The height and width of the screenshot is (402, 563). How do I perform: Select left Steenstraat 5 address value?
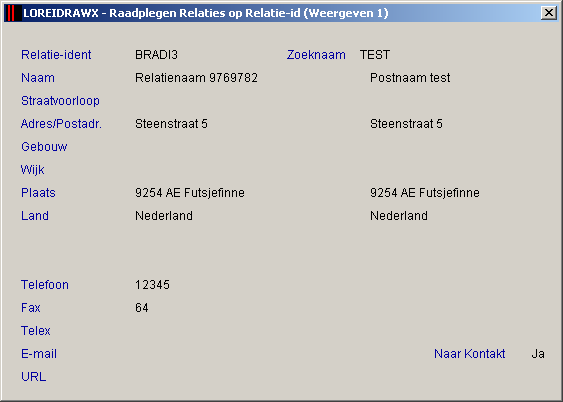click(171, 123)
